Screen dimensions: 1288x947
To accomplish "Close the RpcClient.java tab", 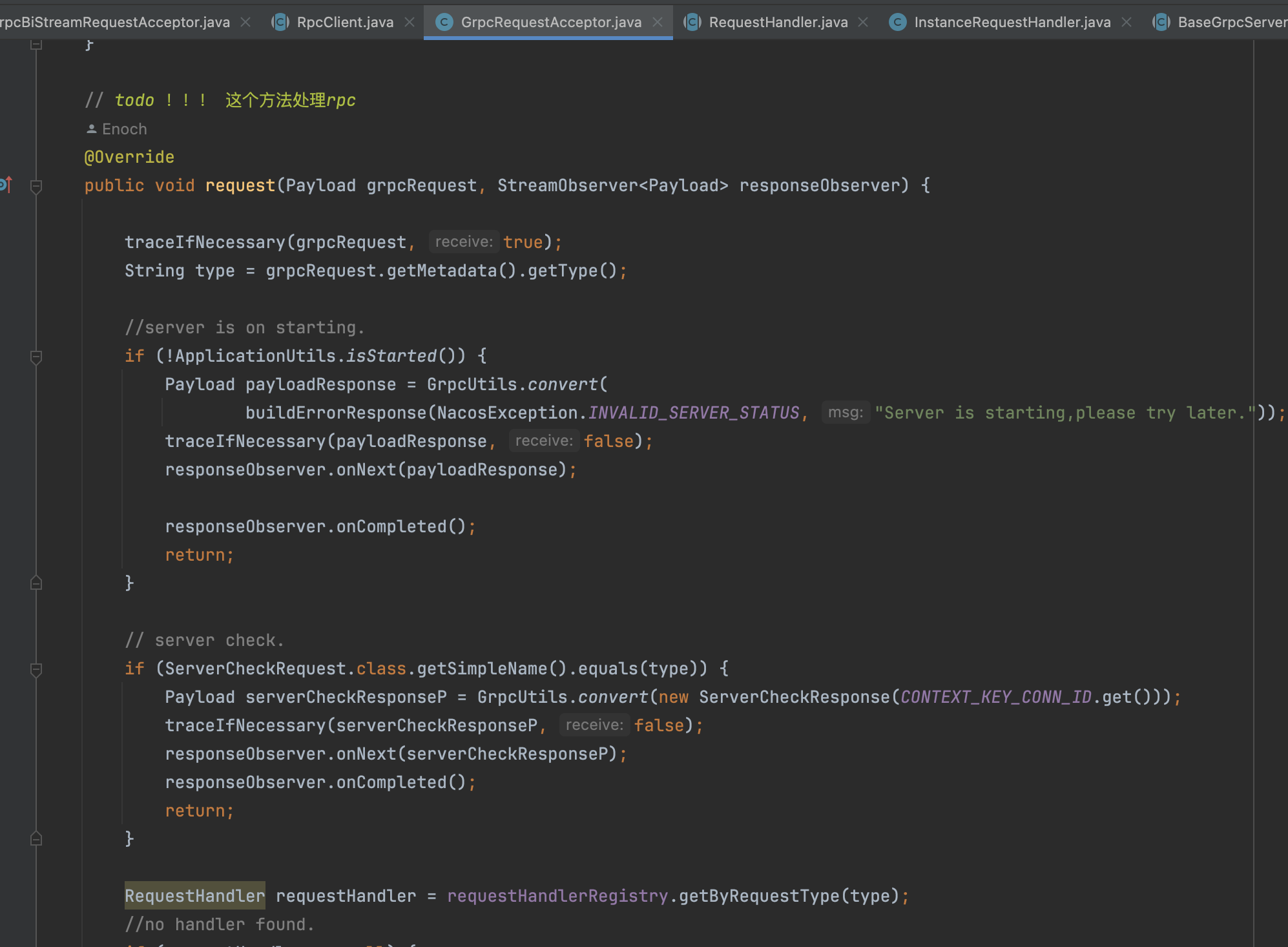I will [x=410, y=22].
